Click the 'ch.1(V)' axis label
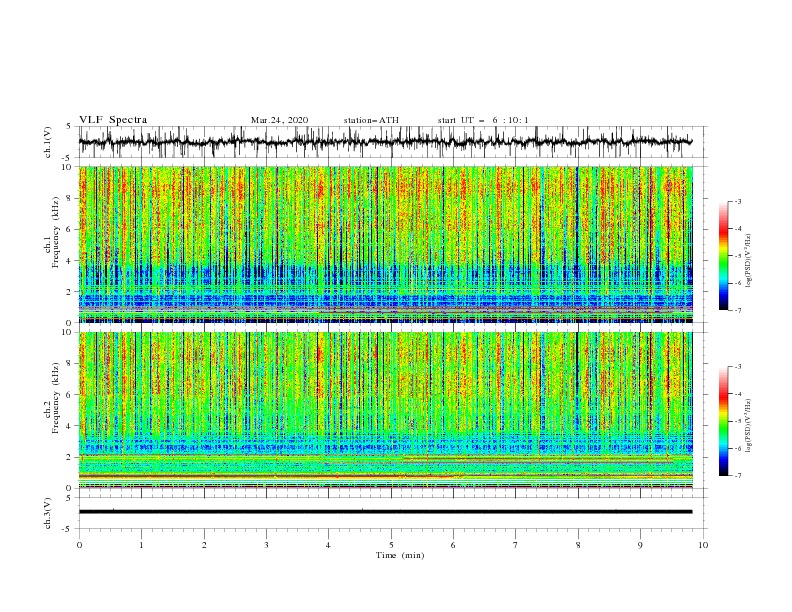 (x=48, y=142)
